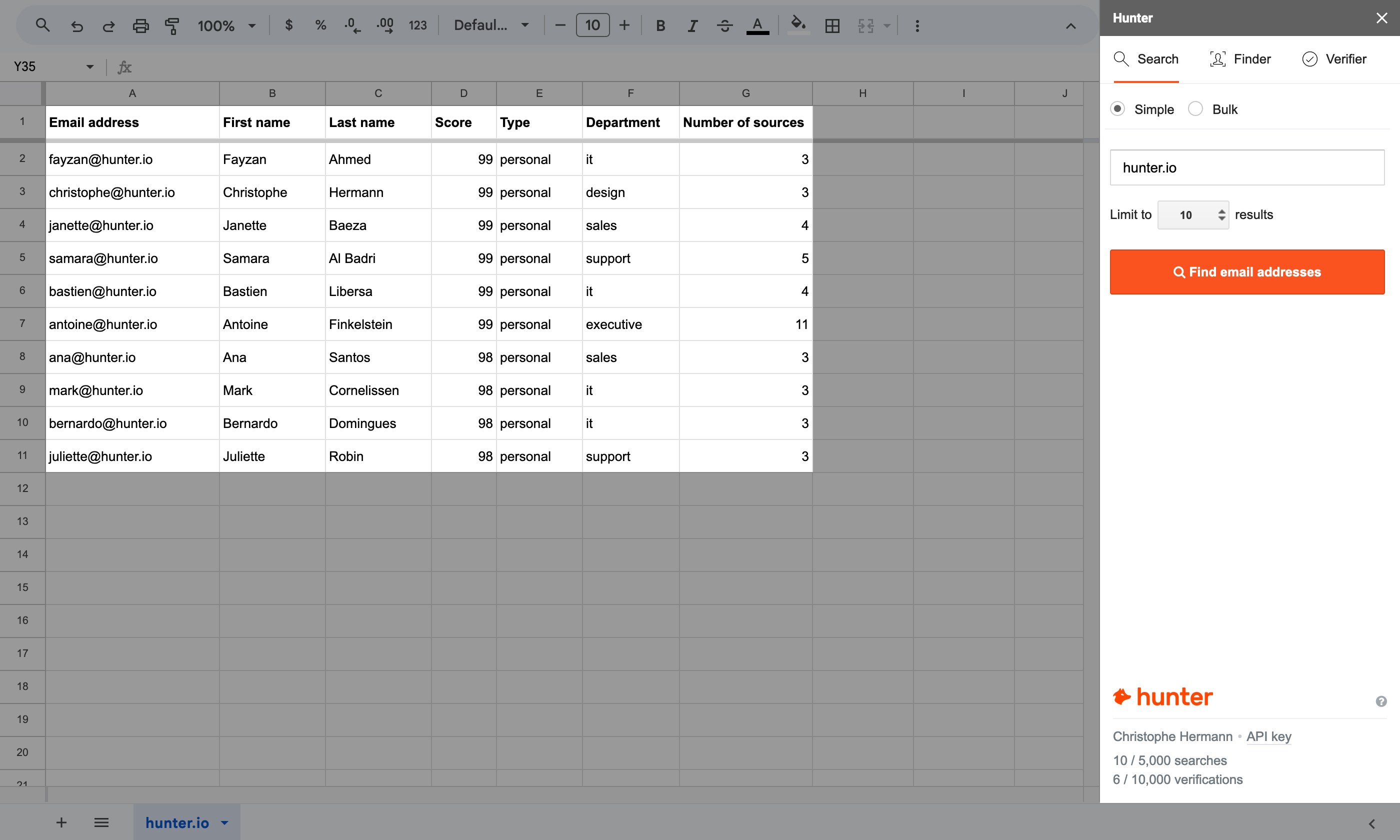Open the API key link

coord(1268,736)
